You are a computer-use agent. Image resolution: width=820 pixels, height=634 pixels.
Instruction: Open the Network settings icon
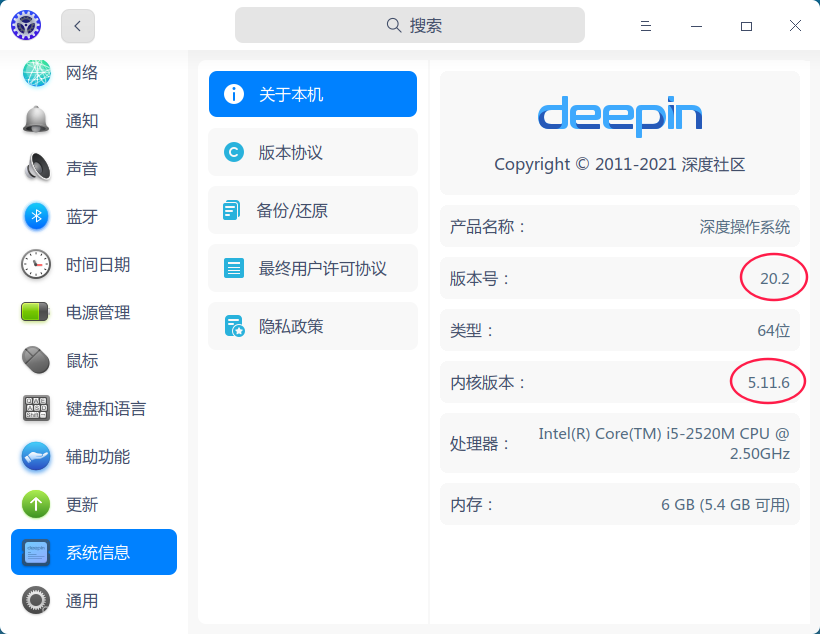[x=37, y=73]
